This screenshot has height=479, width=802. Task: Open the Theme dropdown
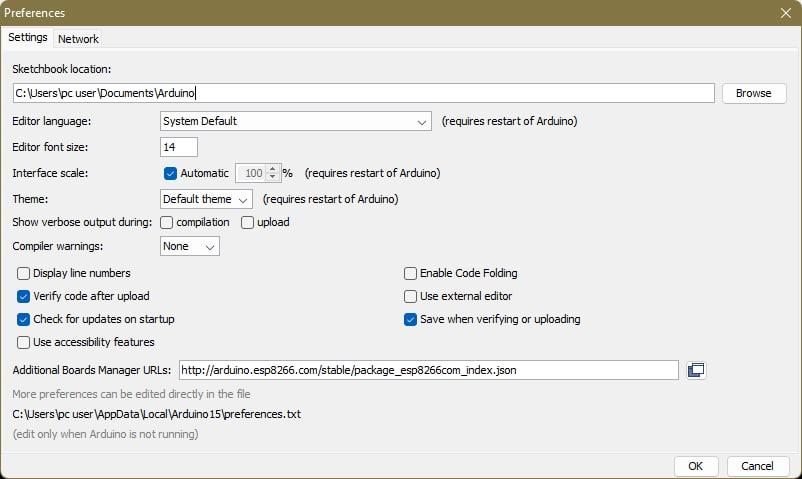click(206, 199)
